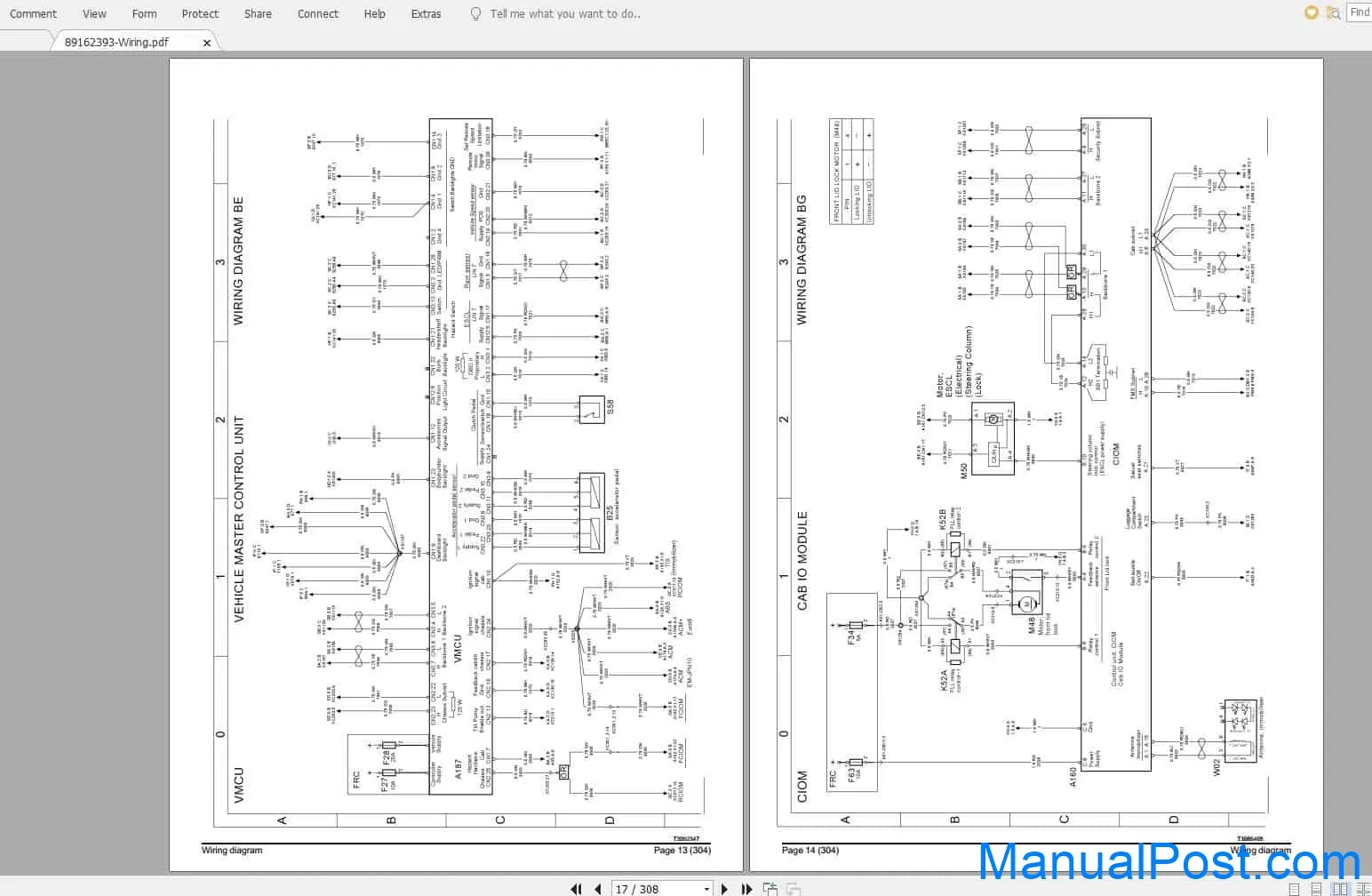Go to the next page
Viewport: 1372px width, 896px height.
point(725,889)
